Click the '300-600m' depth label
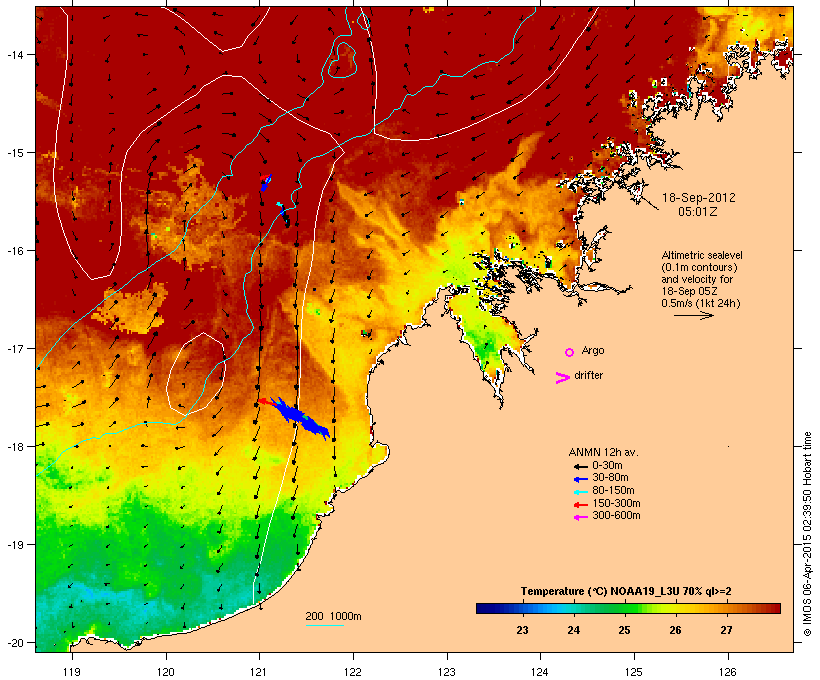 616,516
